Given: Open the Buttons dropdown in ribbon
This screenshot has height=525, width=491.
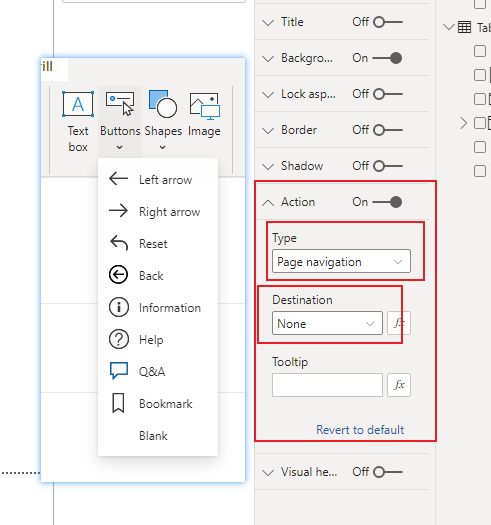Looking at the screenshot, I should (x=120, y=122).
